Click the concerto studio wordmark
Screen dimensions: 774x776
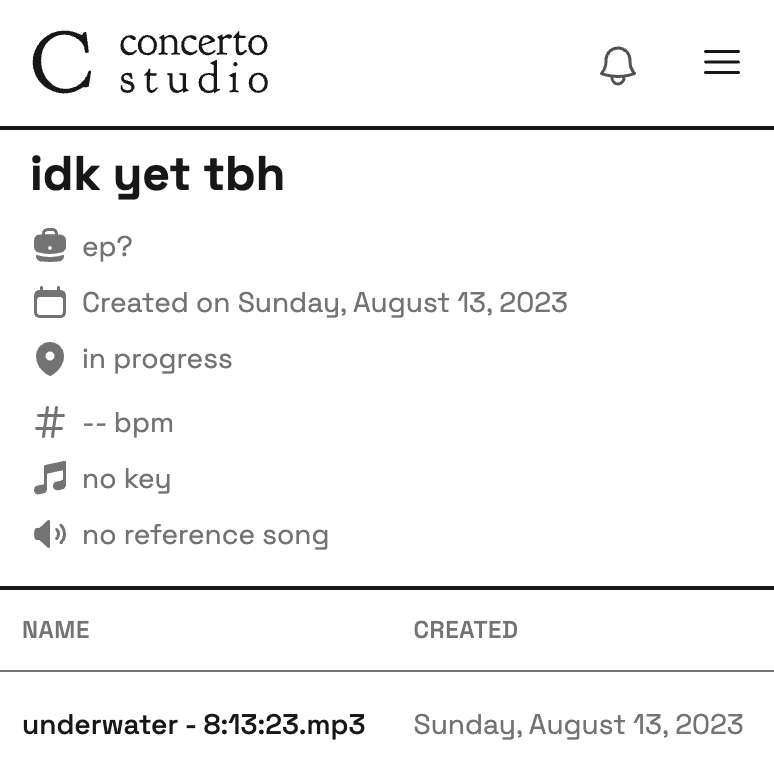194,62
